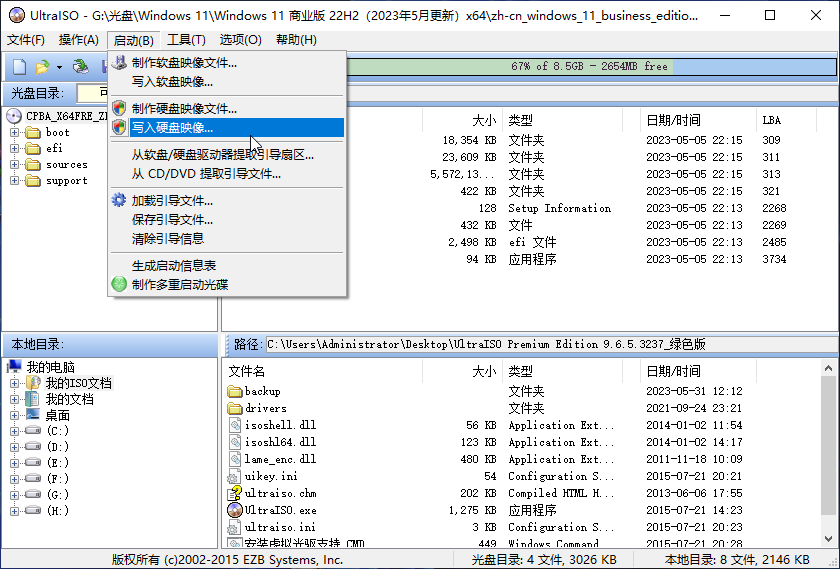
Task: Expand the support folder tree node
Action: click(x=14, y=181)
